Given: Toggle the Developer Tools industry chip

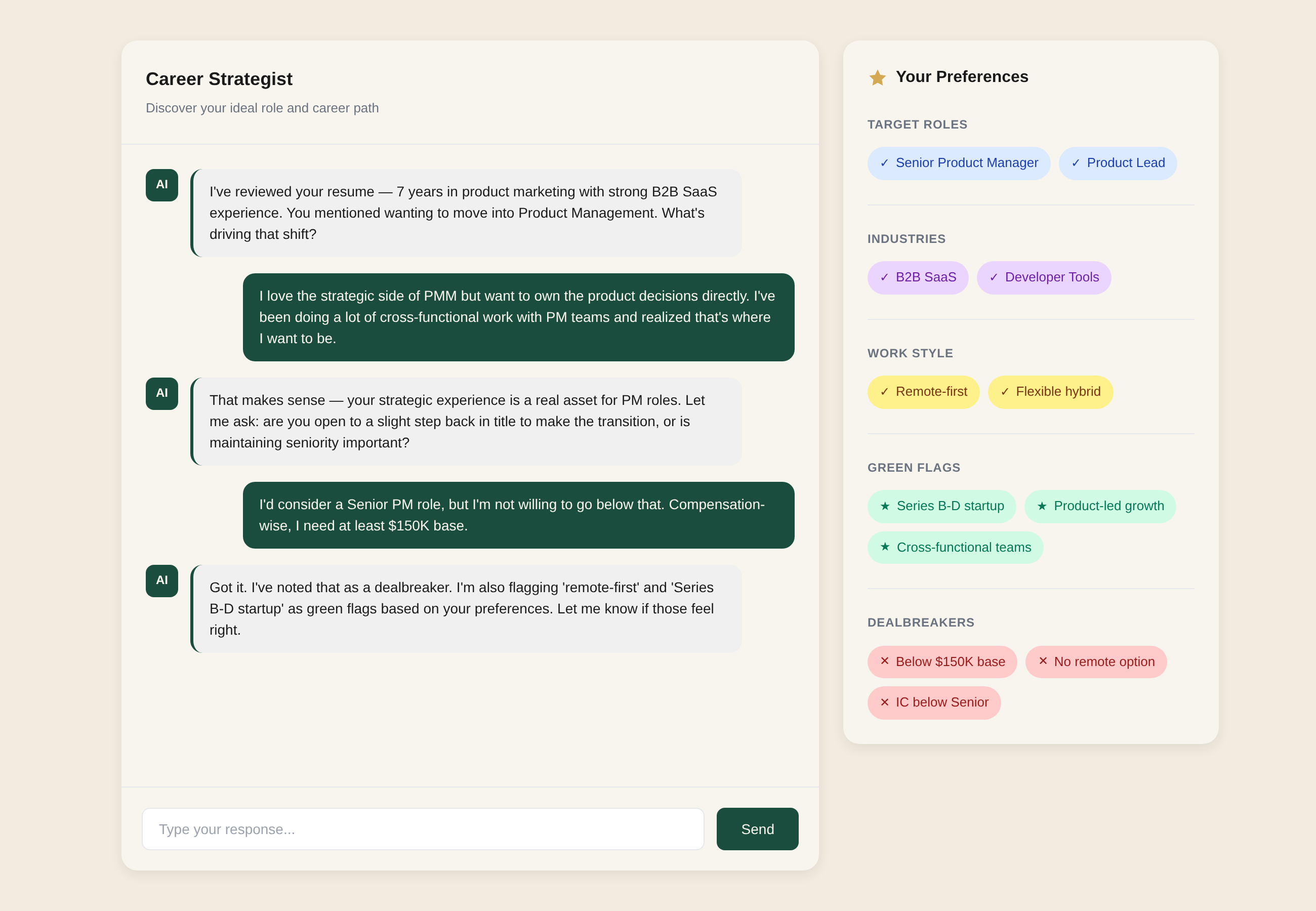Looking at the screenshot, I should tap(1043, 277).
